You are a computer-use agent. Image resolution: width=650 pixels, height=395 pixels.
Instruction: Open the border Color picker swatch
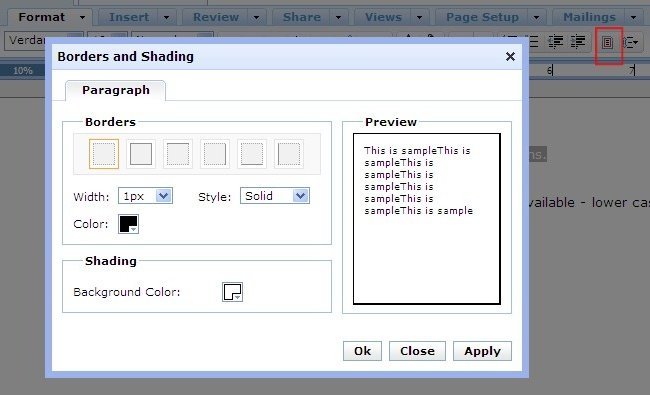pyautogui.click(x=129, y=224)
